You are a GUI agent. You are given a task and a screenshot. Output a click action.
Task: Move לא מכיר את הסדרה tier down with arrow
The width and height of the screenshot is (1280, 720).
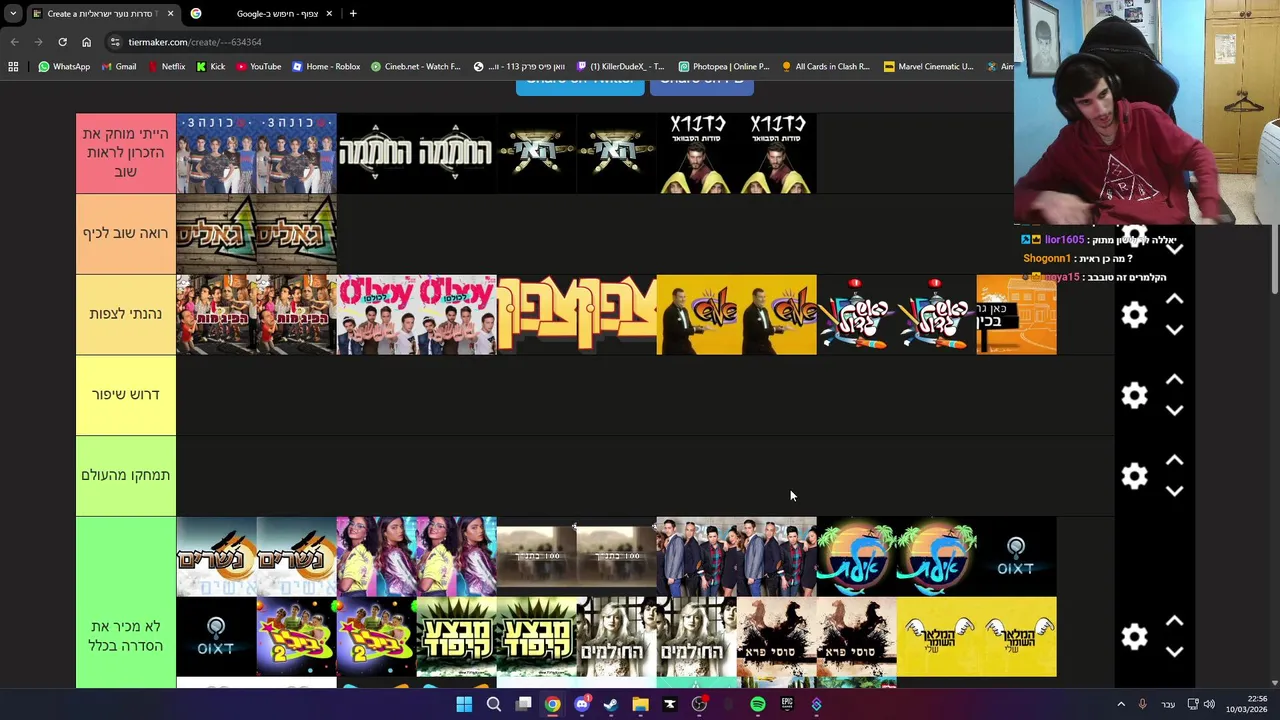(x=1175, y=652)
